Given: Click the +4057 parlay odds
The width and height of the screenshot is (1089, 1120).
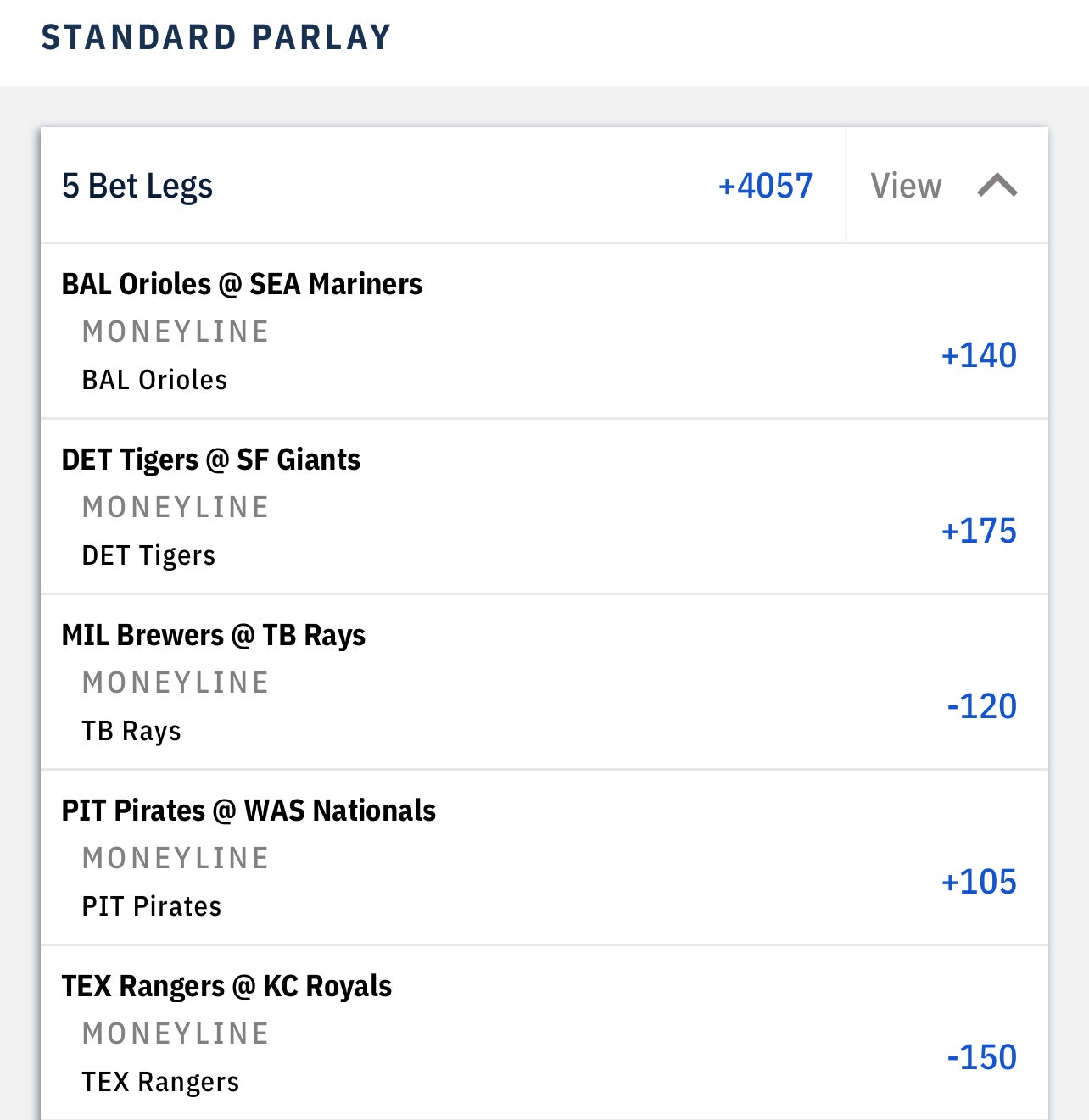Looking at the screenshot, I should click(765, 186).
